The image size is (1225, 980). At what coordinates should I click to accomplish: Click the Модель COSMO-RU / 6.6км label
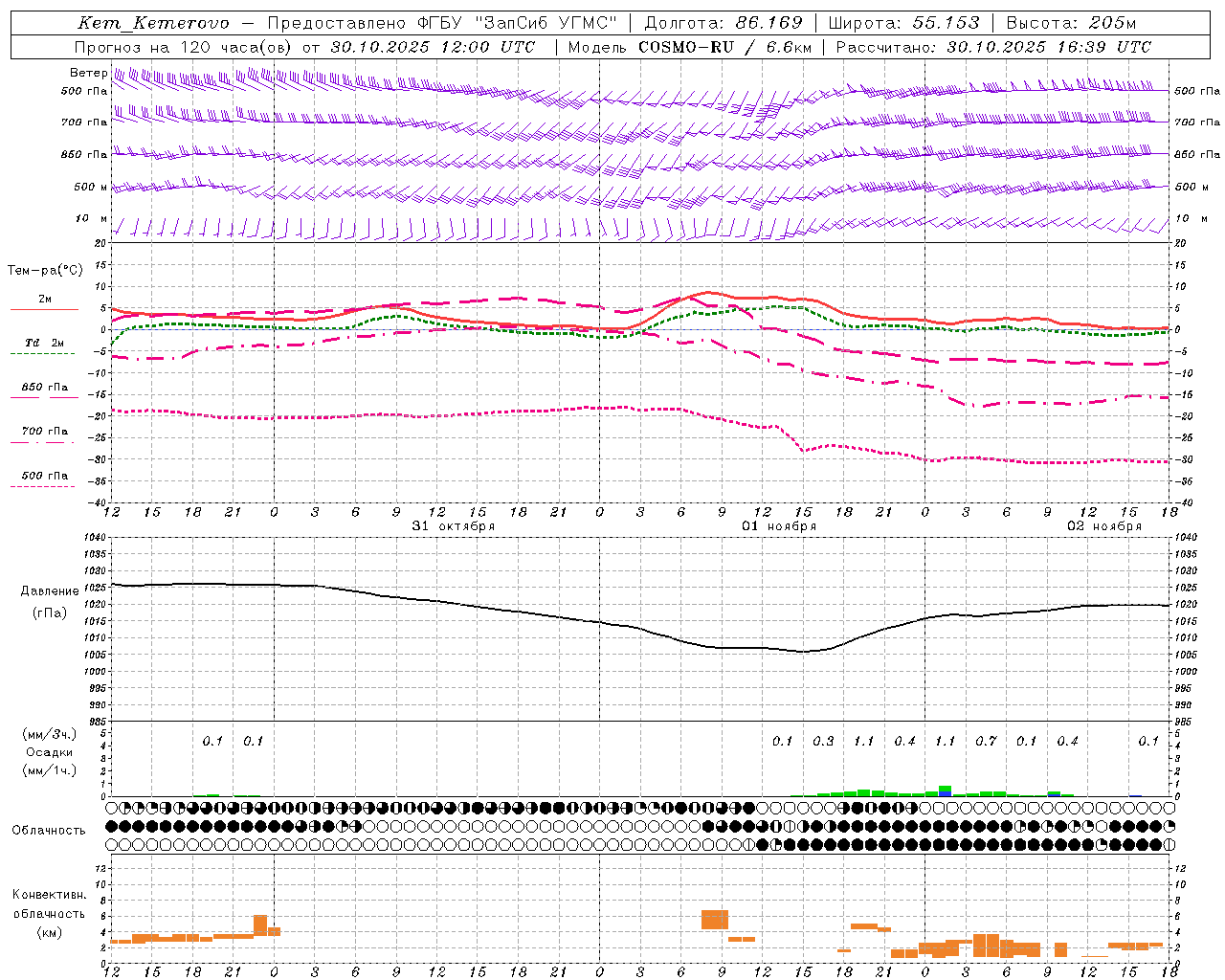(x=690, y=47)
